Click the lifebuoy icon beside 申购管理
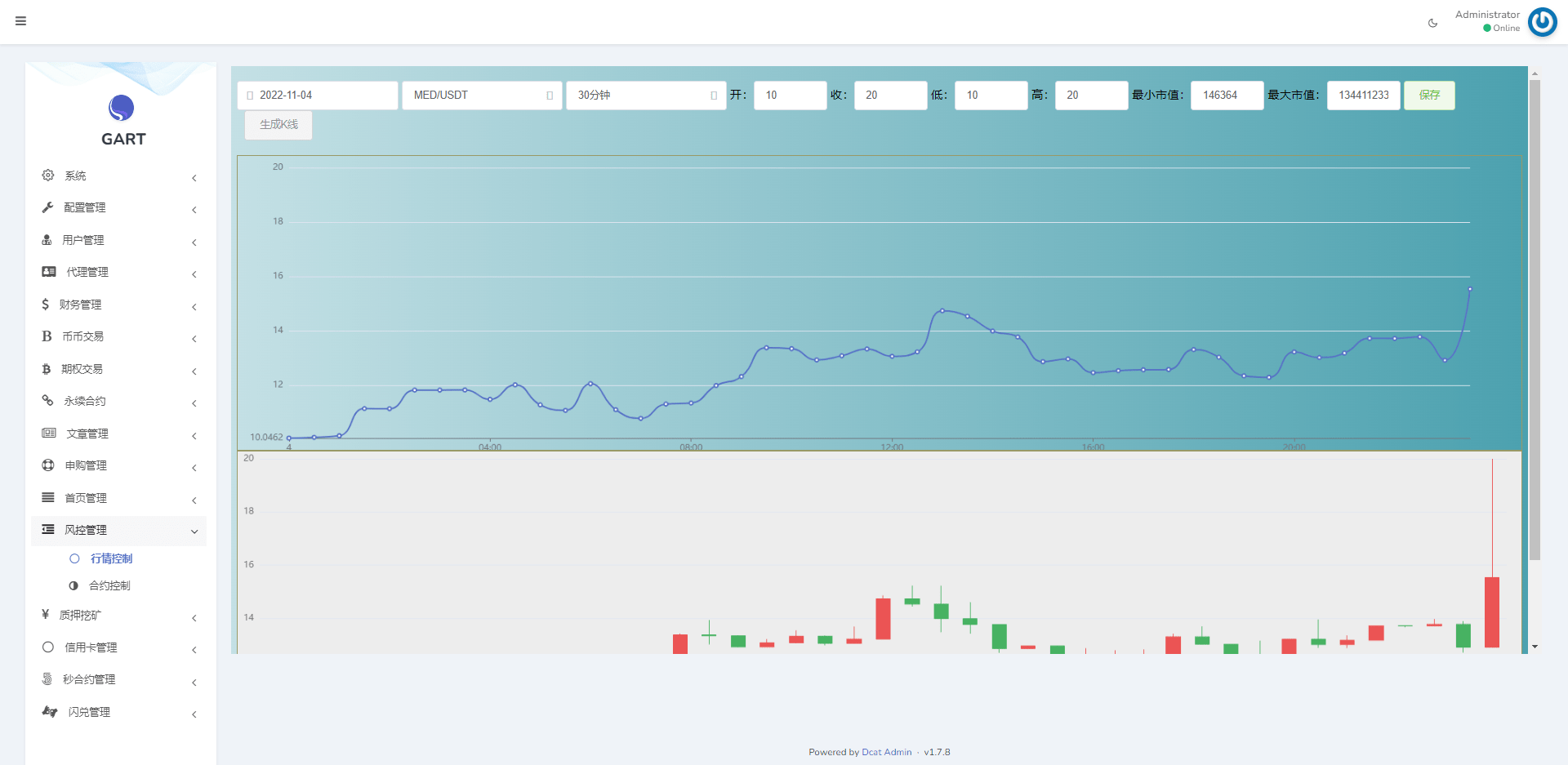Screen dimensions: 1568x765 pos(48,465)
